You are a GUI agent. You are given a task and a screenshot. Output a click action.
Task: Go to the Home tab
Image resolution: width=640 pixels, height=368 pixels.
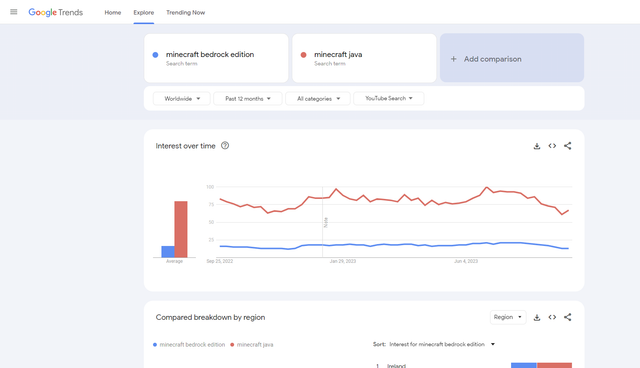click(113, 13)
